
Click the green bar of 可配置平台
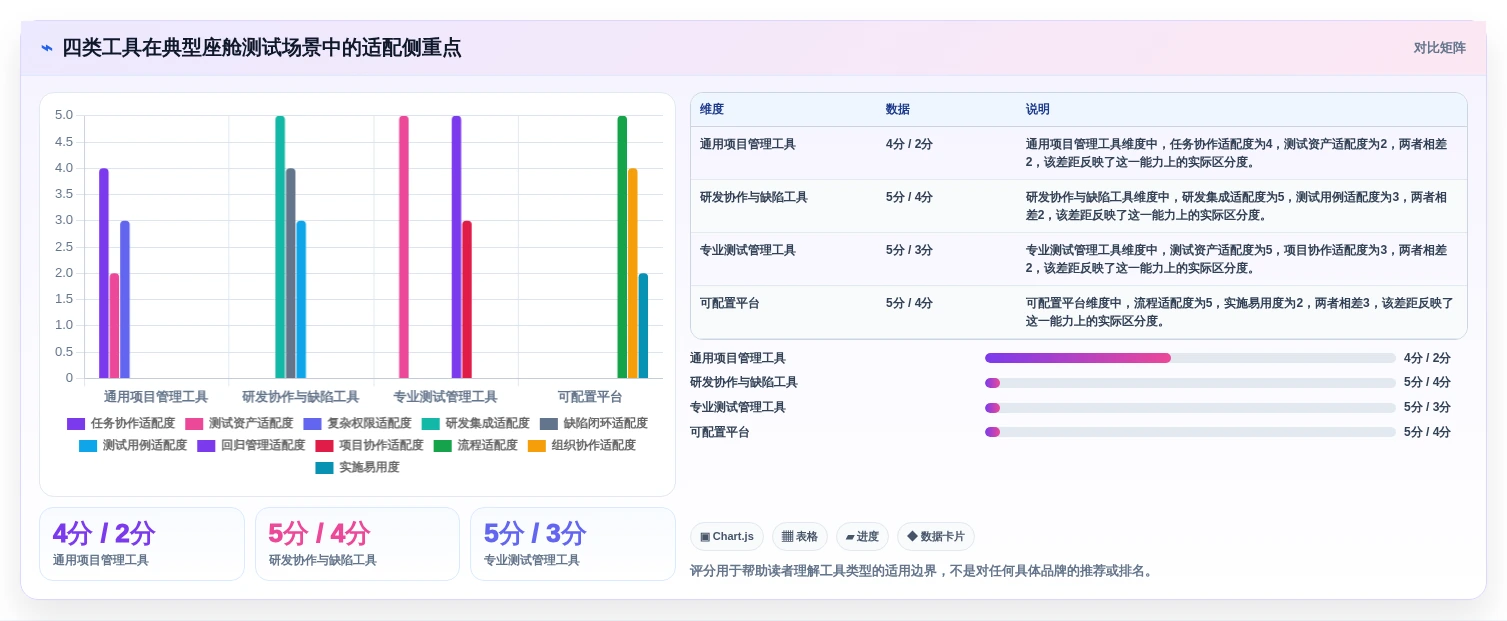click(622, 247)
